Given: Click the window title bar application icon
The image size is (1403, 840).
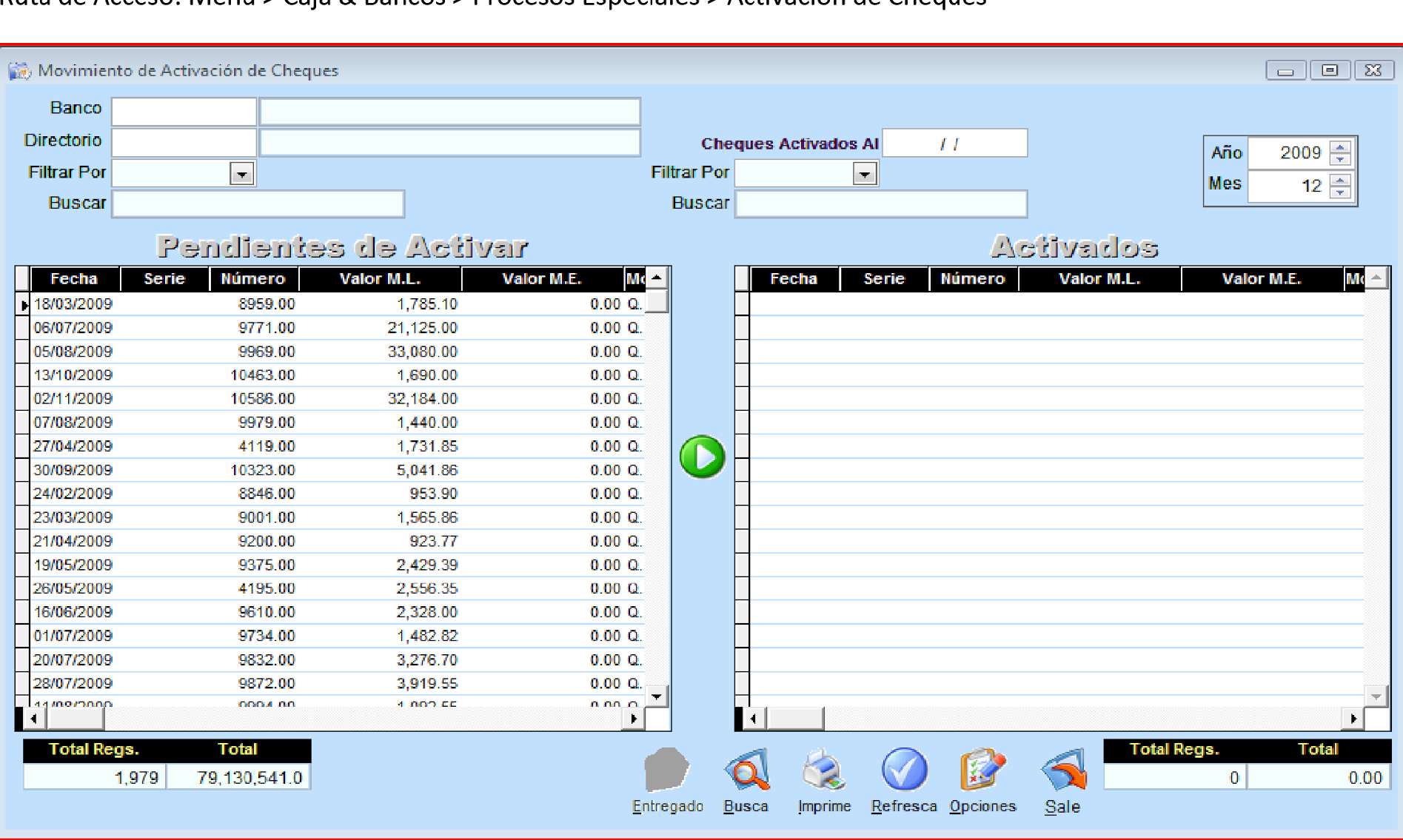Looking at the screenshot, I should click(19, 71).
